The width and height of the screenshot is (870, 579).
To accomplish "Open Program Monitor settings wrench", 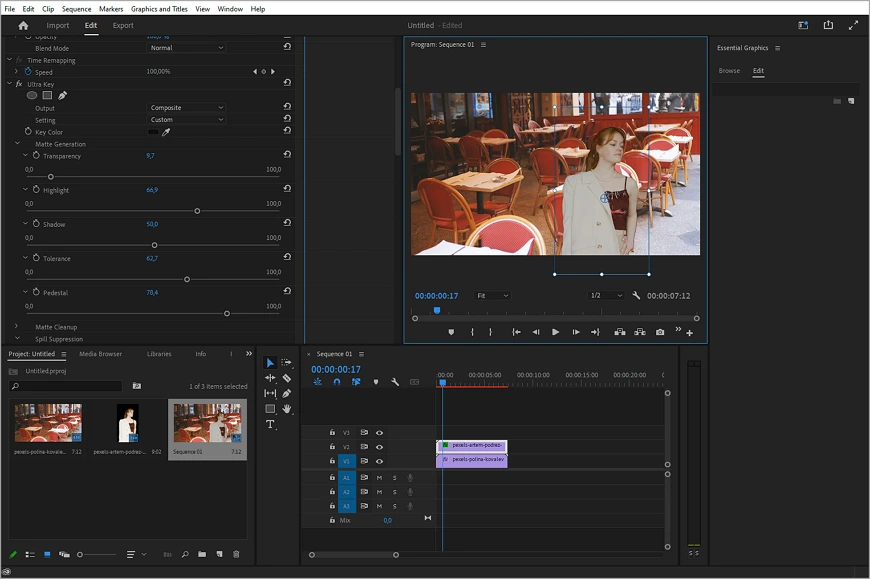I will tap(636, 296).
